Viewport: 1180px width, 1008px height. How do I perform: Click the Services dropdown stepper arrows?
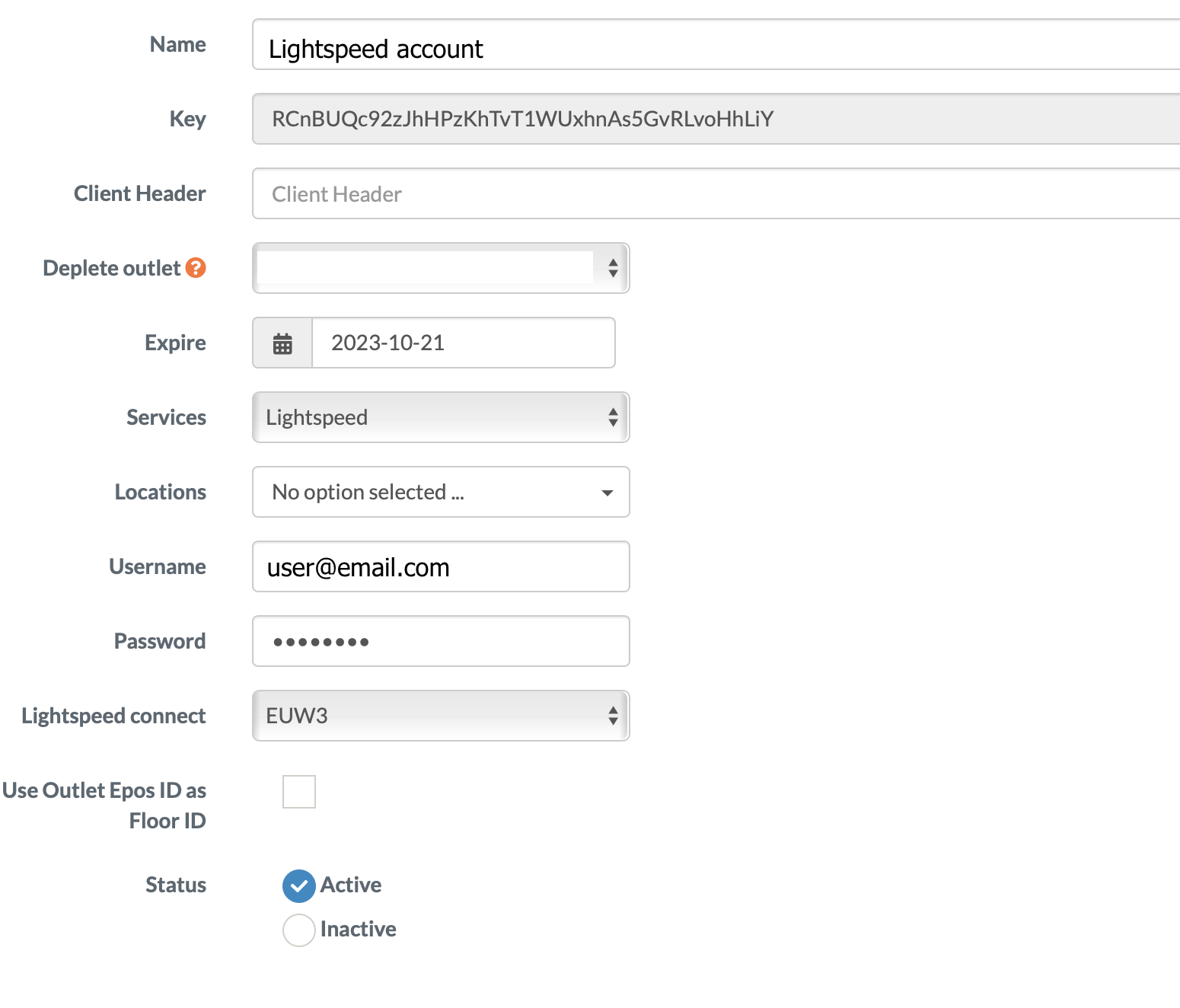[x=614, y=417]
